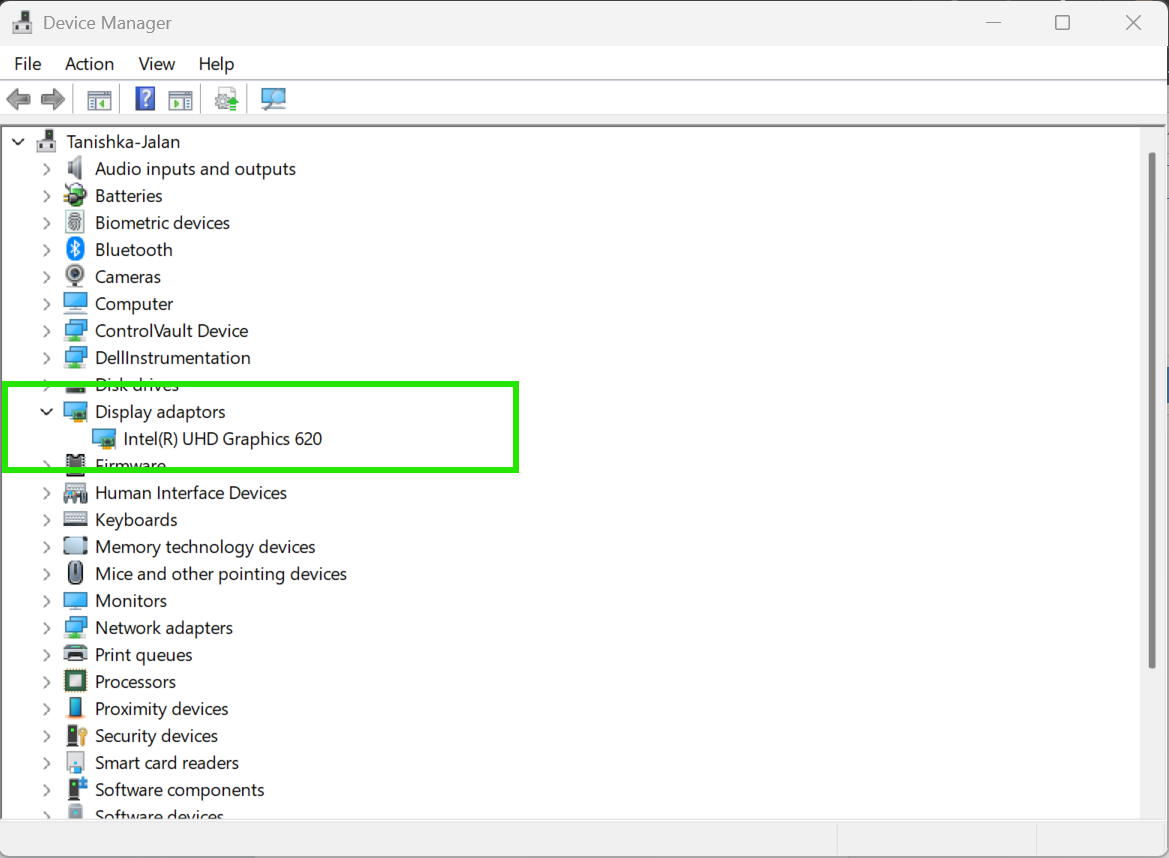1169x858 pixels.
Task: Click the Display adaptors icon
Action: tap(75, 411)
